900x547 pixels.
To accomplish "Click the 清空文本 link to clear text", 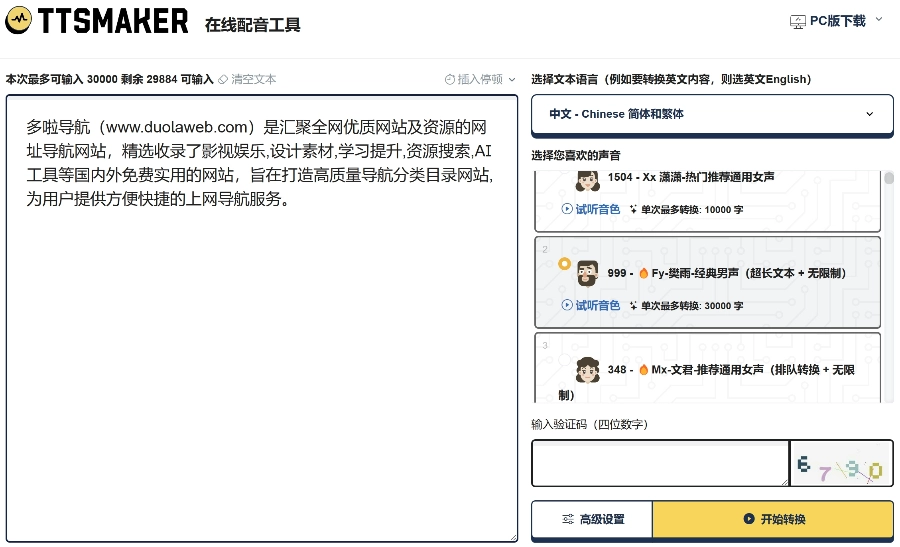I will click(253, 79).
